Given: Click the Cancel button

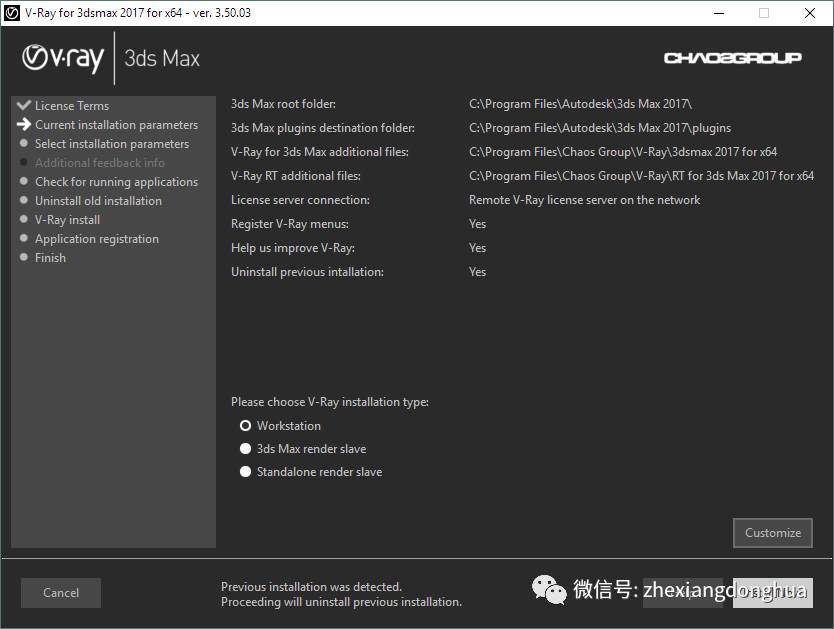Looking at the screenshot, I should pos(61,592).
